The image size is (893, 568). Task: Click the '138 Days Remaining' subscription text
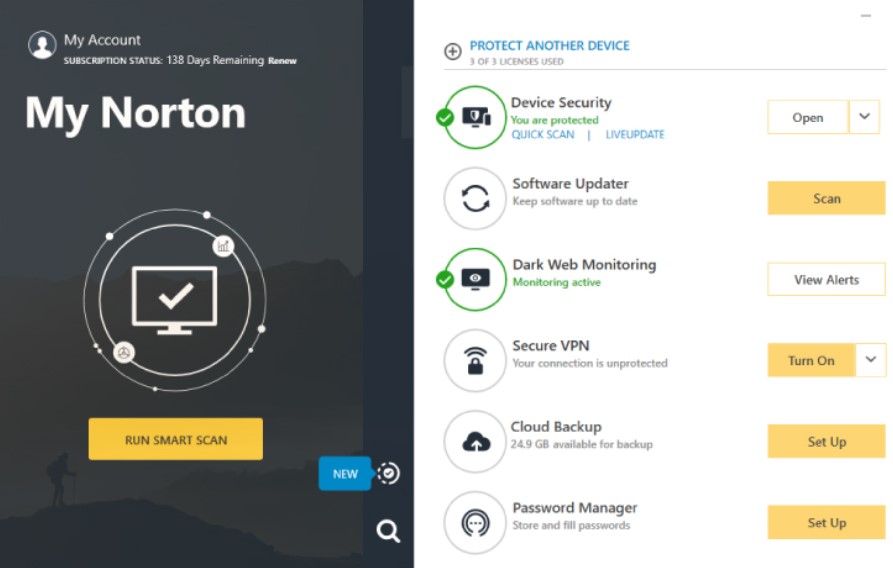215,60
